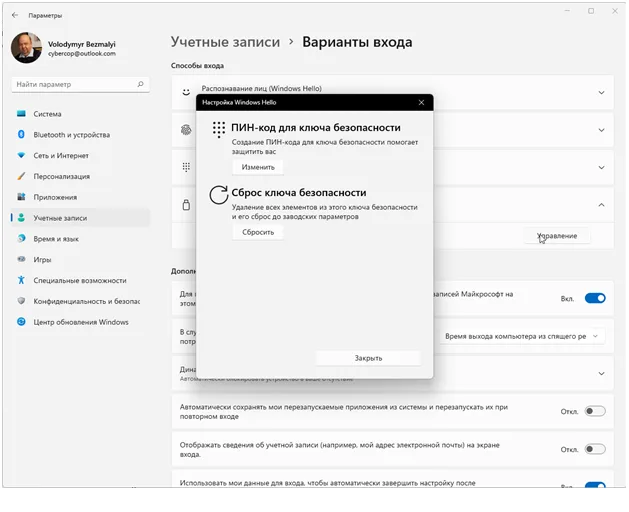Click Учетные записи breadcrumb link
This screenshot has height=512, width=629.
click(225, 42)
